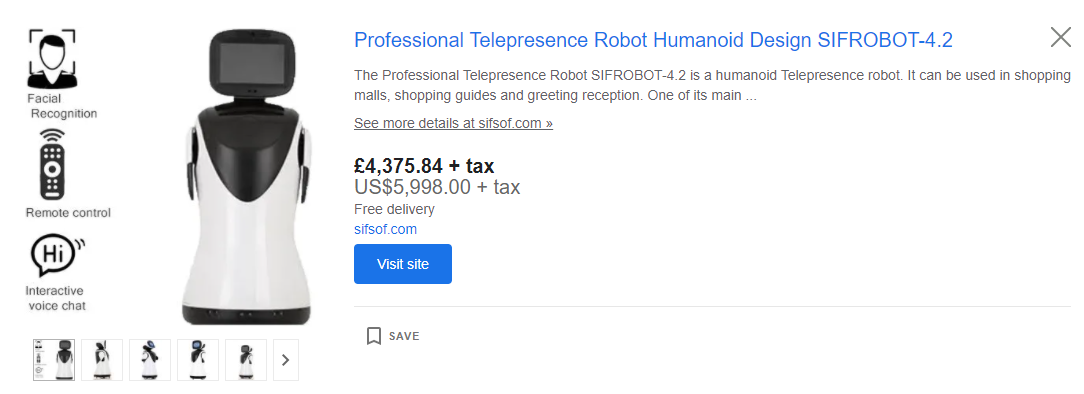Select the fourth thumbnail with the blue screen
The image size is (1084, 394).
(198, 359)
